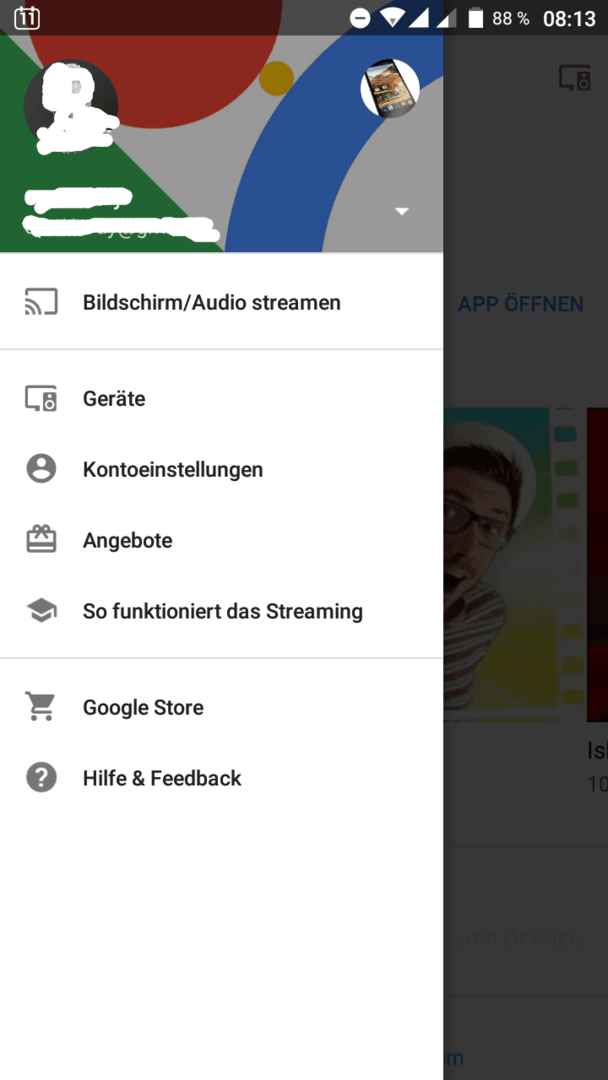Open Kontoeinstellungen
Viewport: 608px width, 1080px height.
222,470
